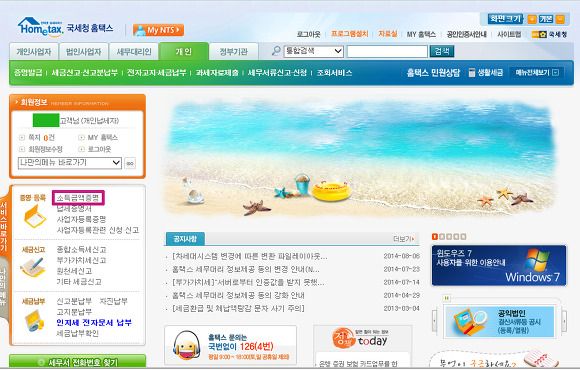Screen dimensions: 580x370
Task: Click the orange screen size plus icon
Action: click(x=532, y=18)
